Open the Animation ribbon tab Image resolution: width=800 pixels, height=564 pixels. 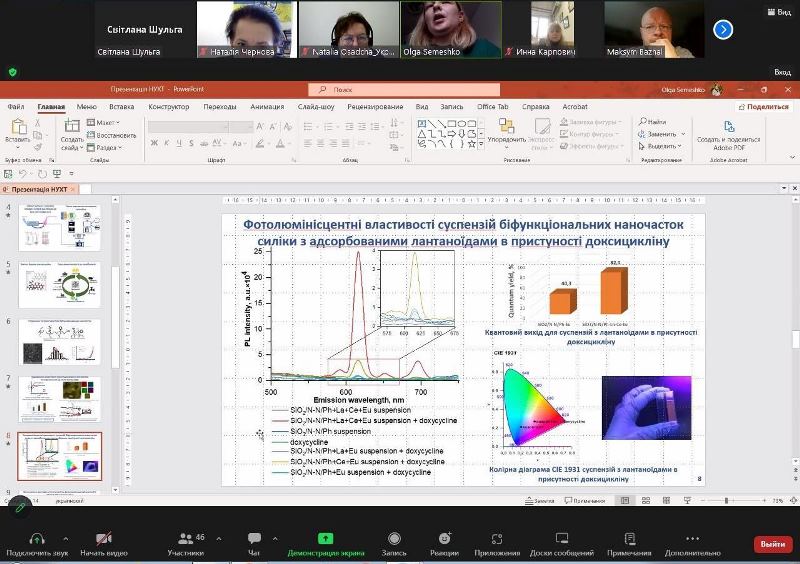coord(267,106)
